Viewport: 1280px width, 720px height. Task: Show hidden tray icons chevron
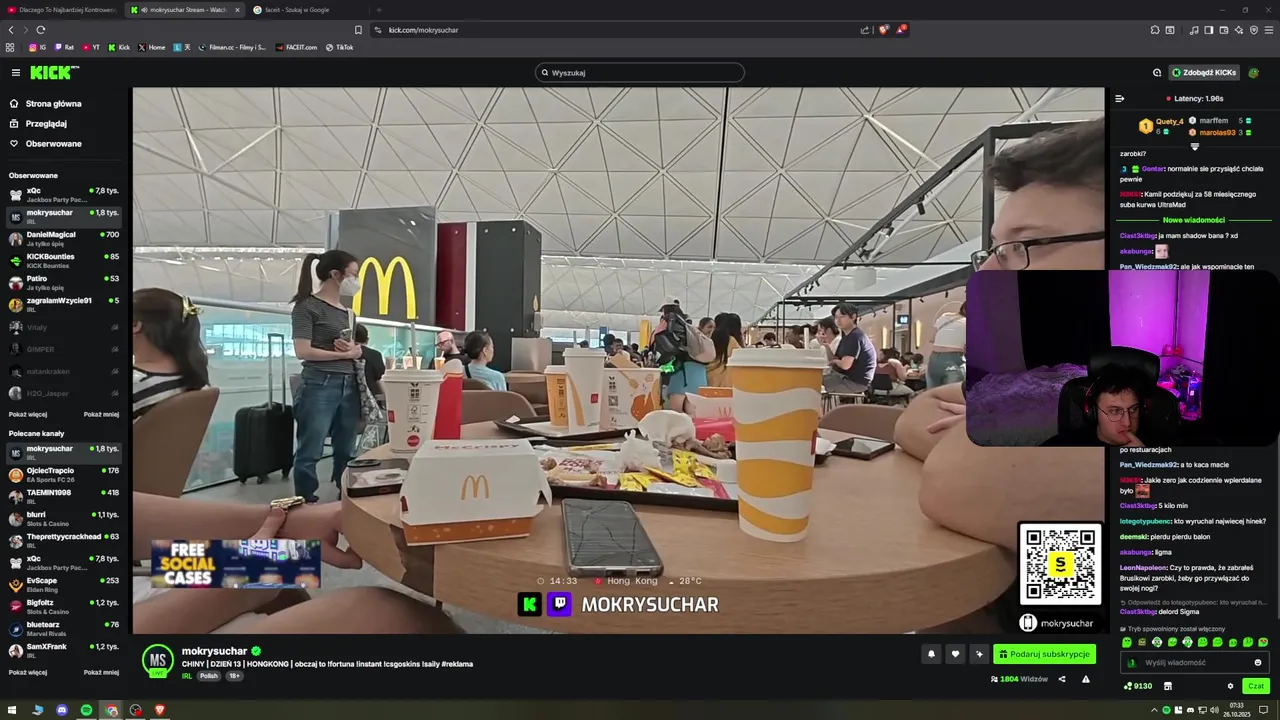(x=1155, y=710)
